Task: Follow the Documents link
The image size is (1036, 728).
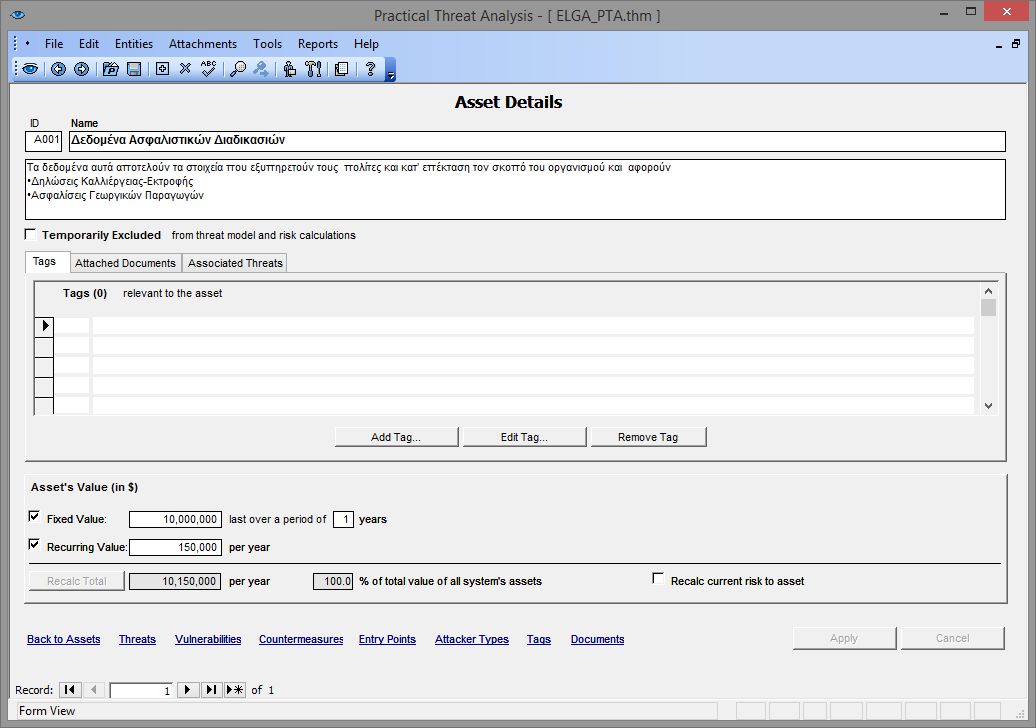Action: point(598,639)
